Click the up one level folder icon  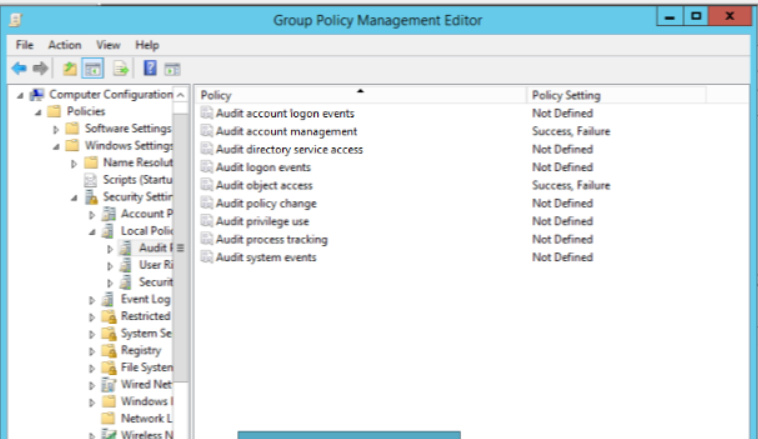(70, 69)
